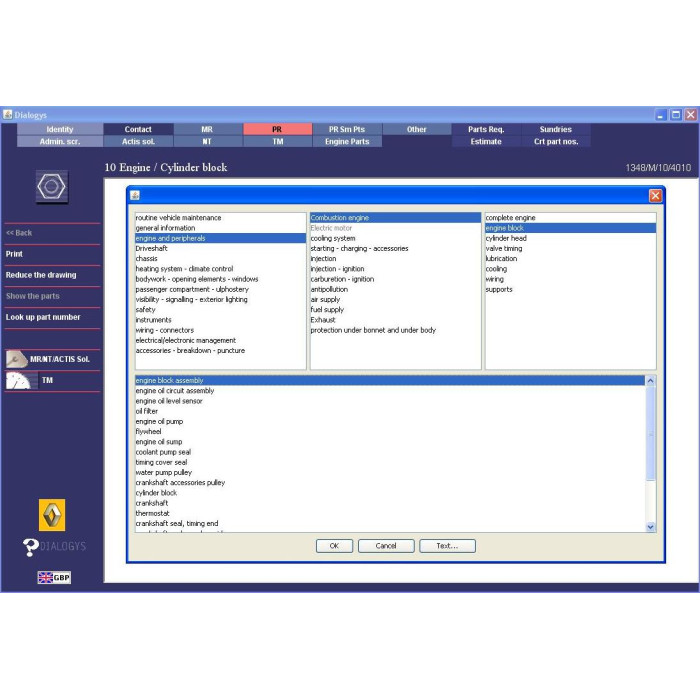Click Look up part number
The height and width of the screenshot is (700, 700).
pos(43,317)
